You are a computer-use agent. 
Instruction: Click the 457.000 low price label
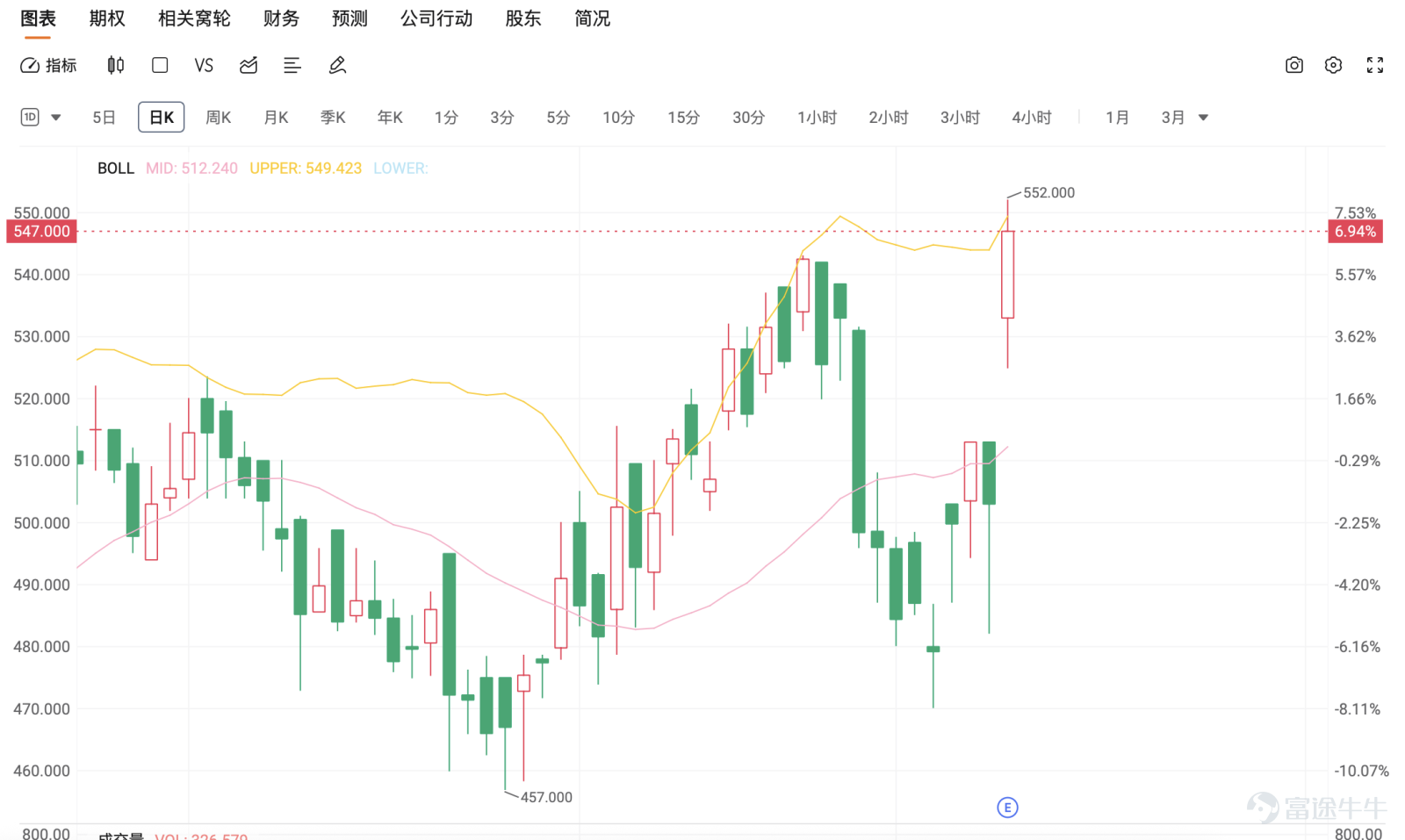point(546,798)
